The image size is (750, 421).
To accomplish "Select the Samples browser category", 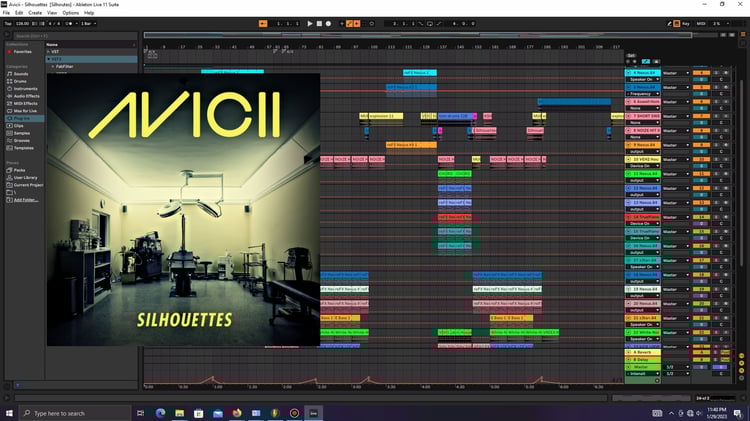I will click(22, 133).
